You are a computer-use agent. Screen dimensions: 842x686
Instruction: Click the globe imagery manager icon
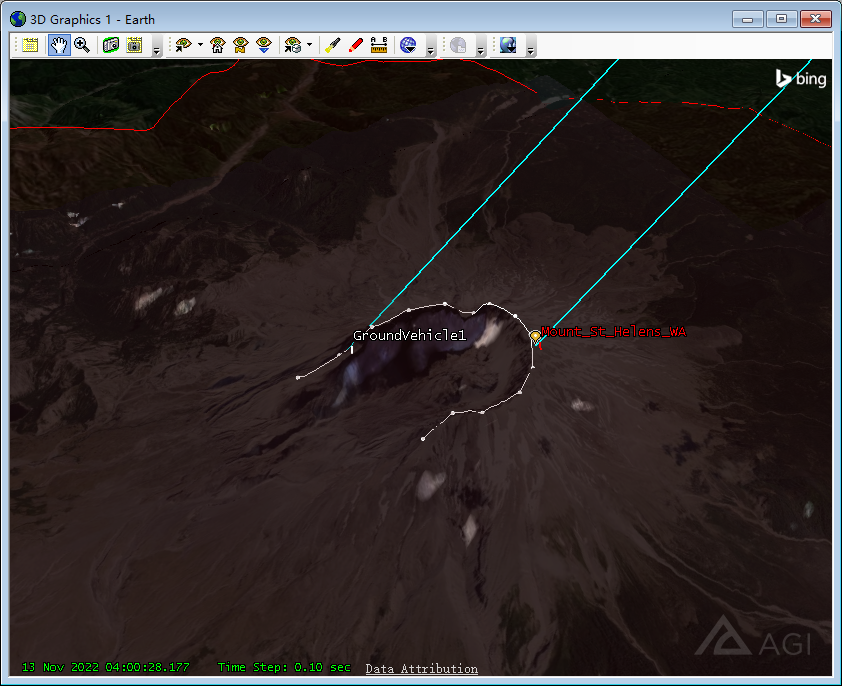408,45
